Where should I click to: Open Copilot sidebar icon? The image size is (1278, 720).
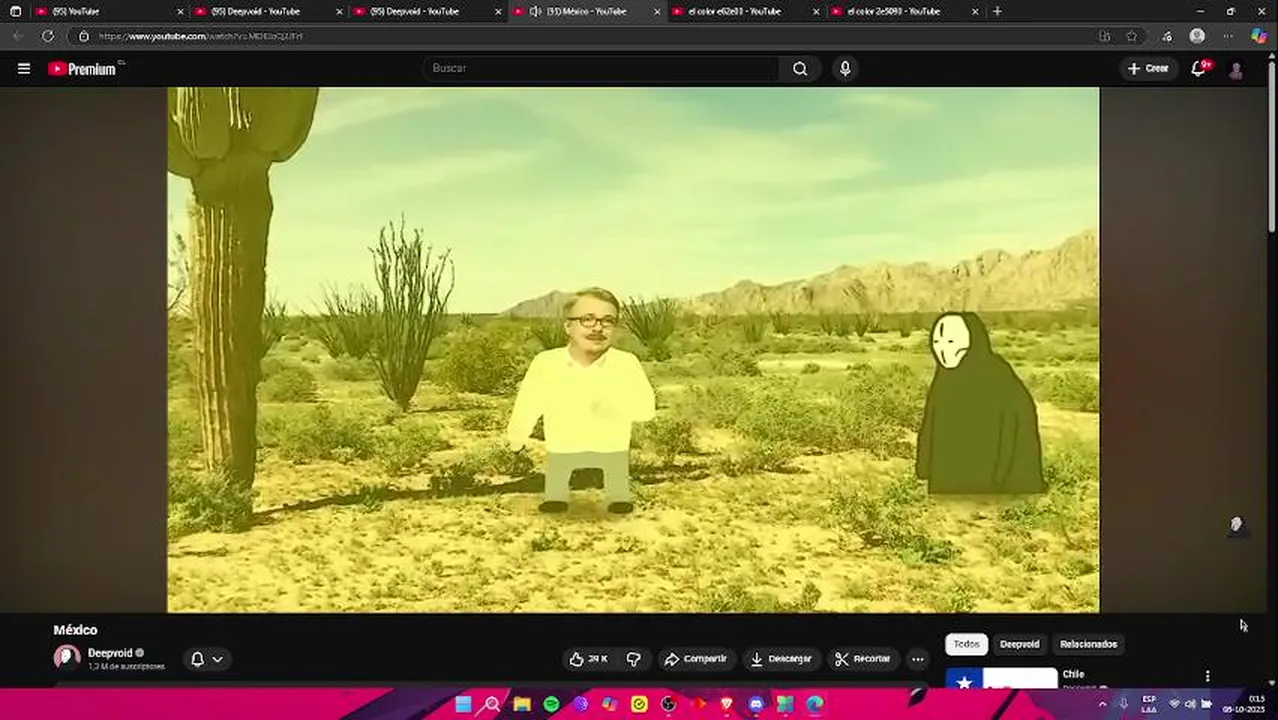[1259, 36]
